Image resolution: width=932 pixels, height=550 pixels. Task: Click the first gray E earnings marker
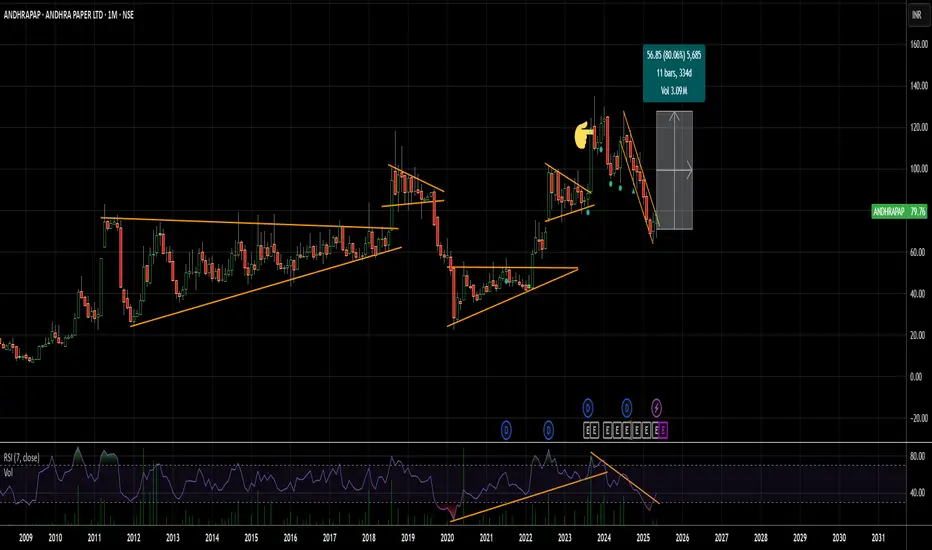(588, 430)
